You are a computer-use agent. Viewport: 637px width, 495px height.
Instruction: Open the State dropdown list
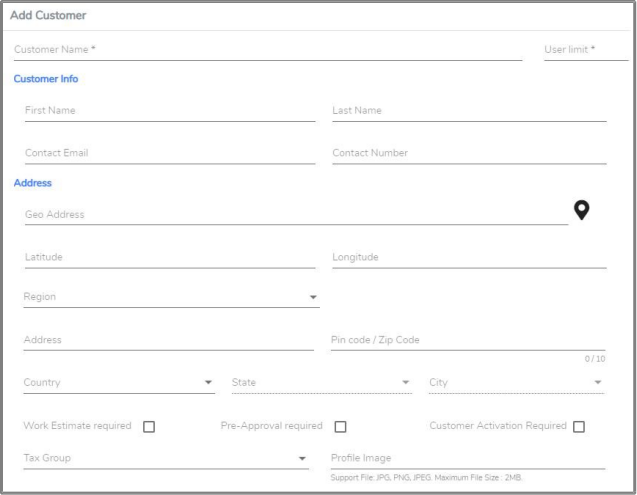tap(322, 383)
